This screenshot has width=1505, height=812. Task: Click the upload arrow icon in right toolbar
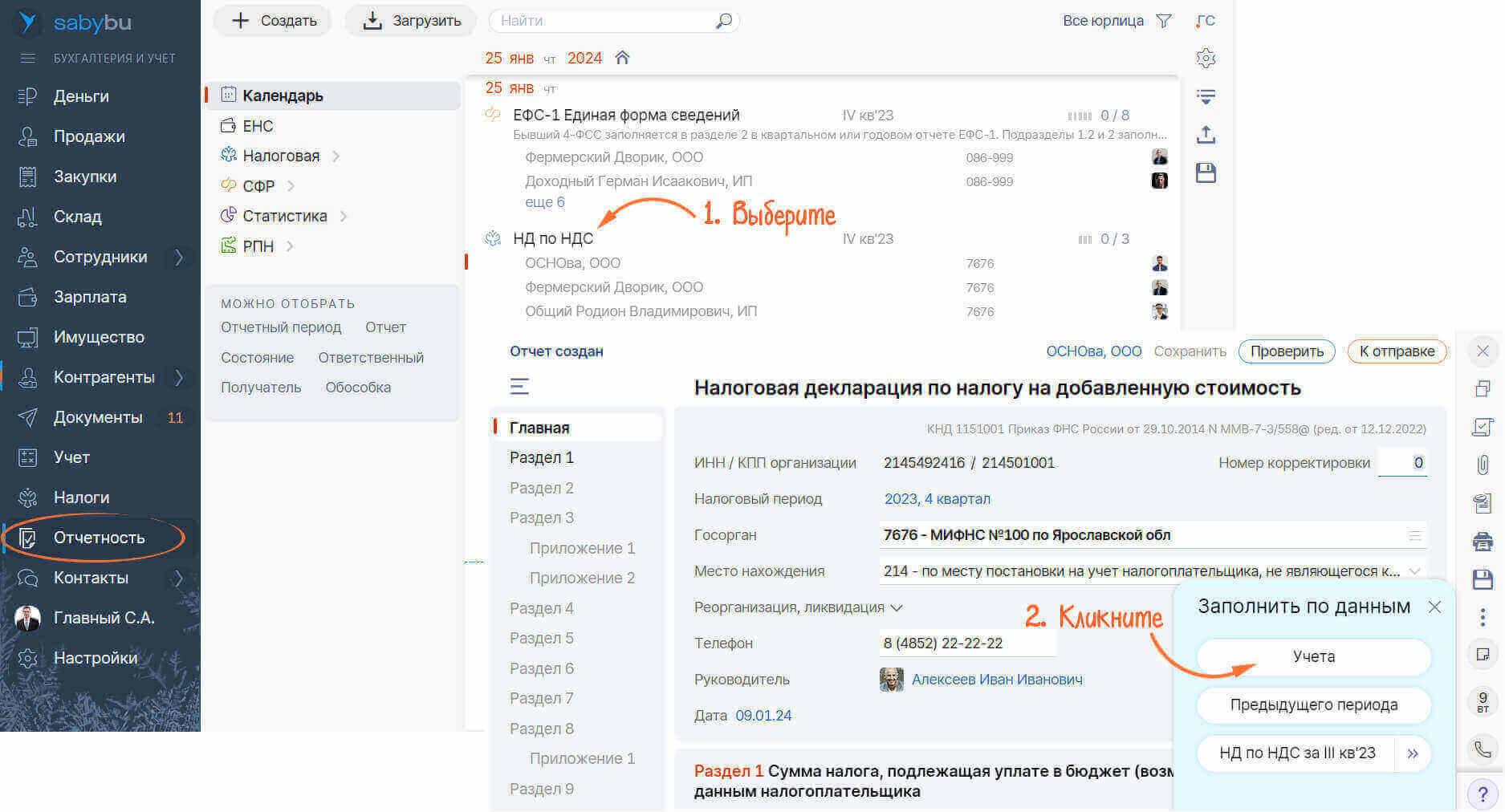[1206, 135]
